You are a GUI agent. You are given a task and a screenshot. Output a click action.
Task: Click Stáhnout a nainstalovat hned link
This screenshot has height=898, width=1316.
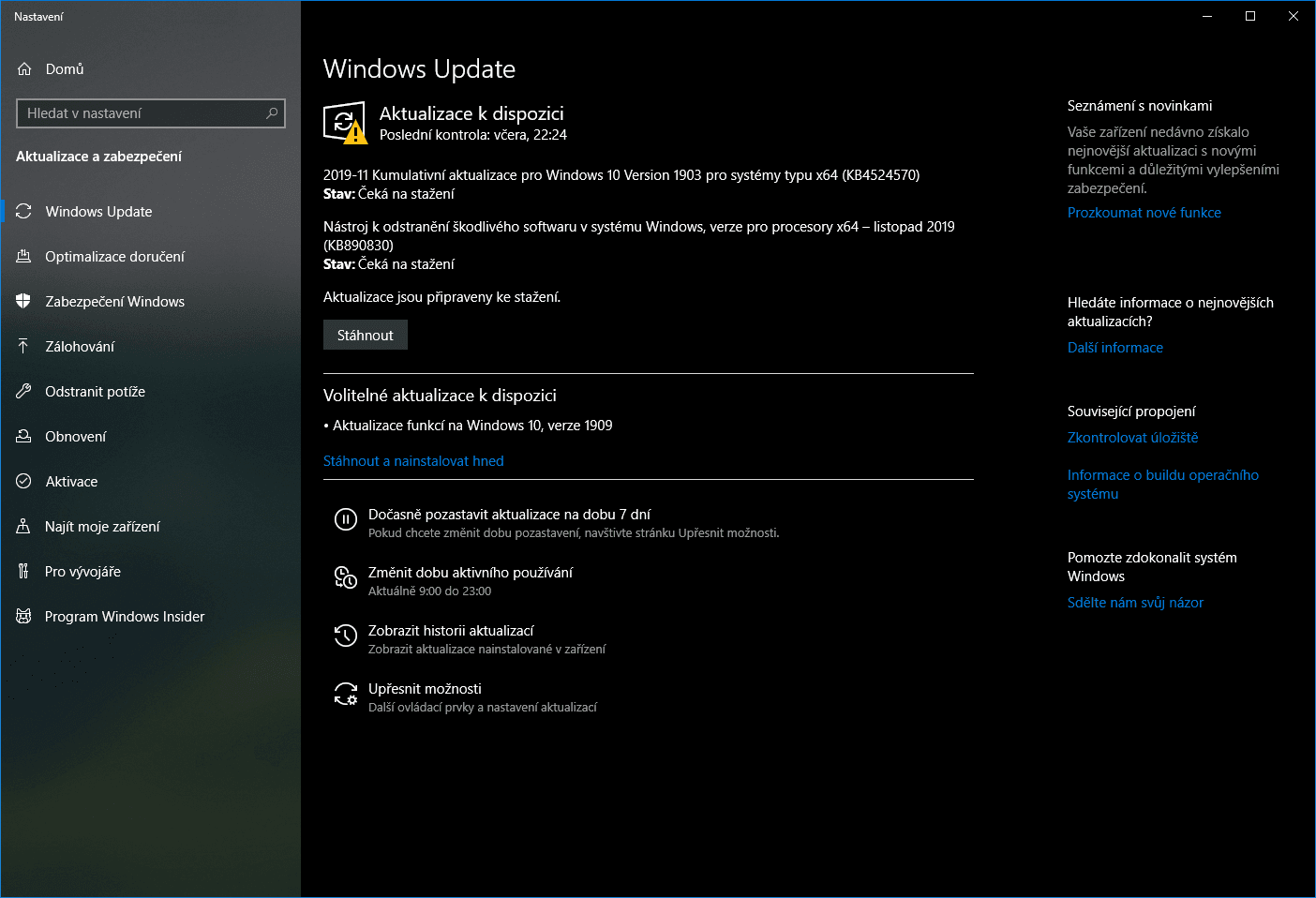[x=413, y=461]
